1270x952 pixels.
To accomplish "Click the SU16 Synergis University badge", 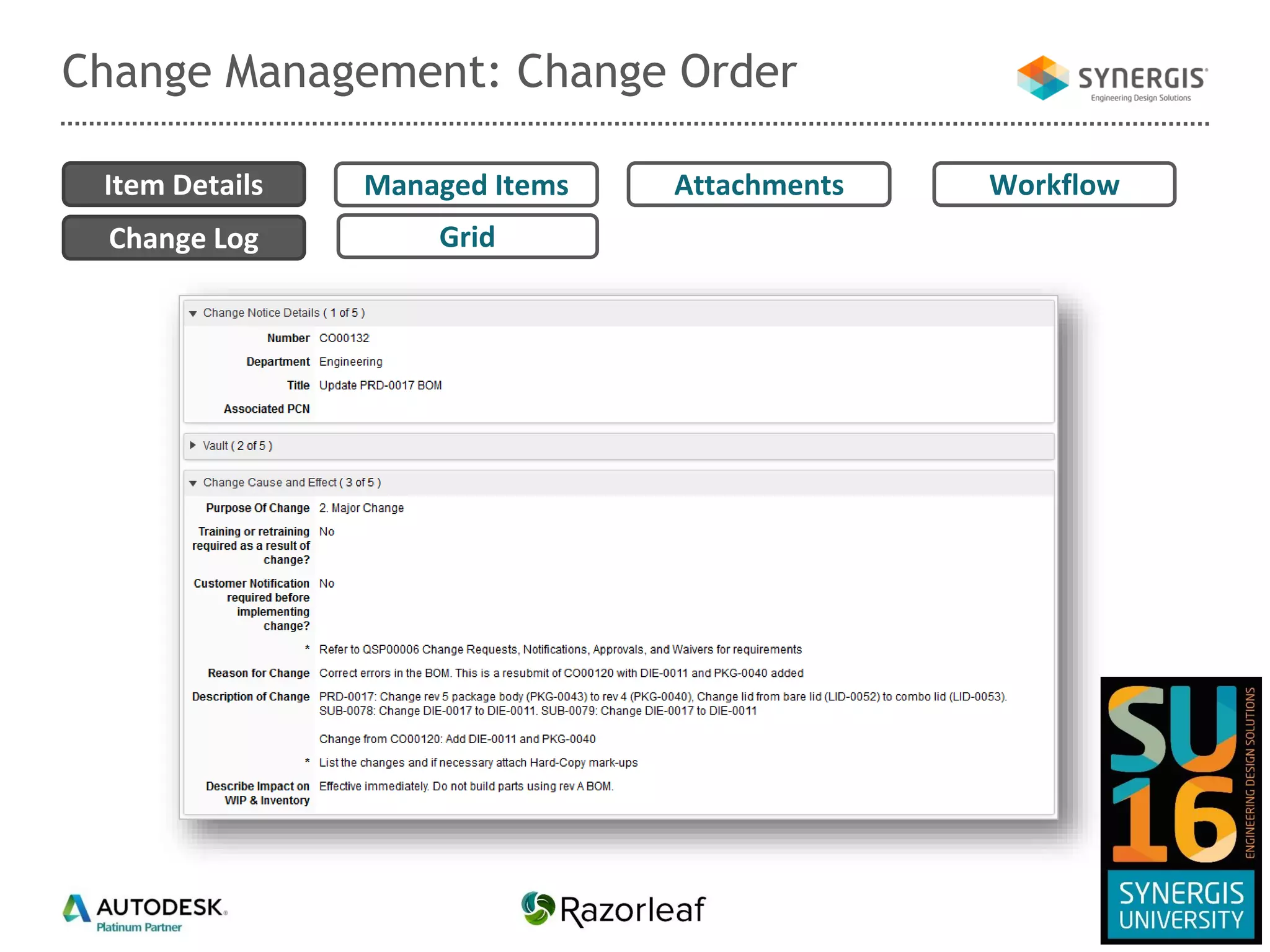I will pos(1181,810).
